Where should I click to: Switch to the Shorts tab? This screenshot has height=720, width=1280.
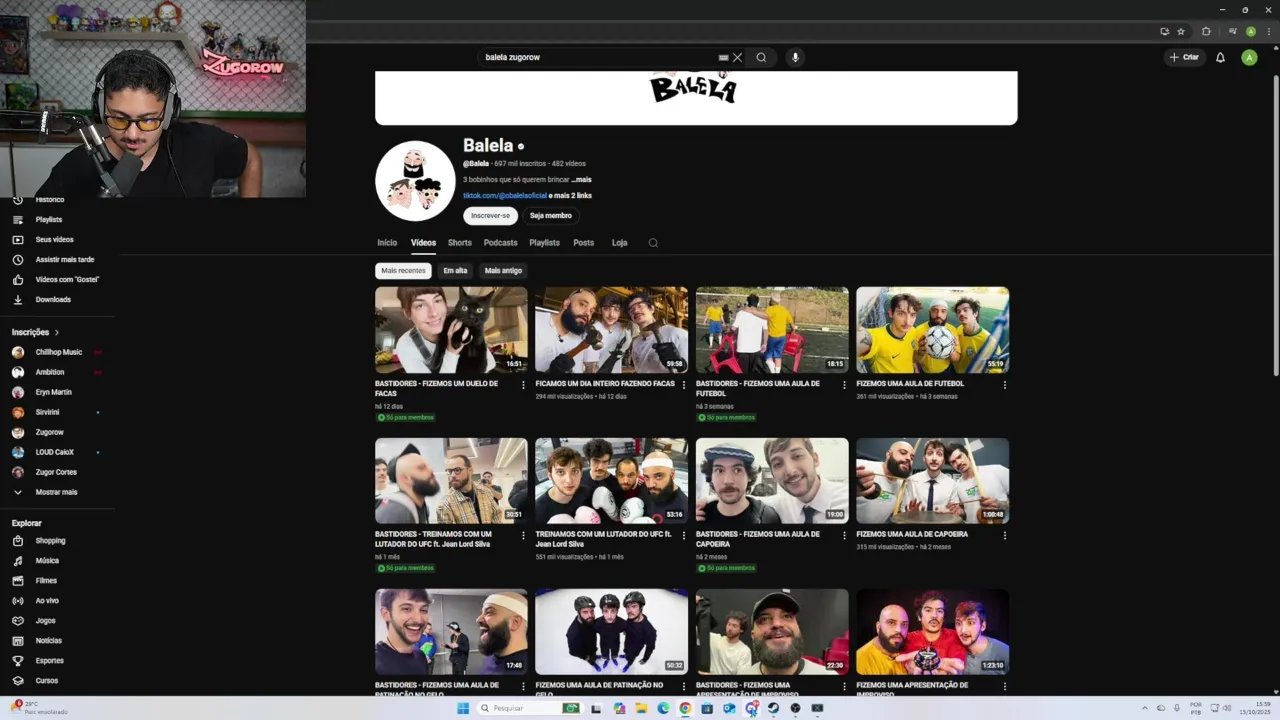(x=460, y=243)
